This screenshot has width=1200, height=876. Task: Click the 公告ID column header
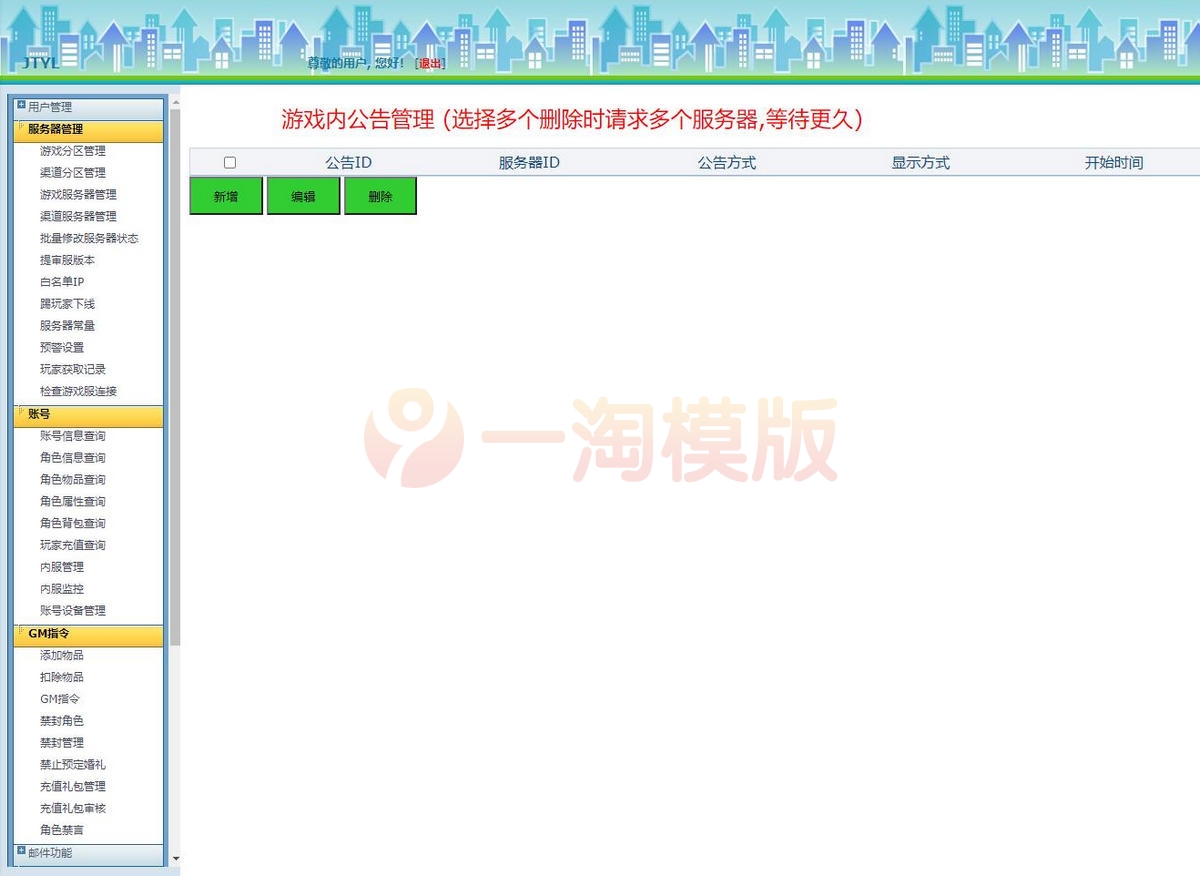(x=347, y=161)
